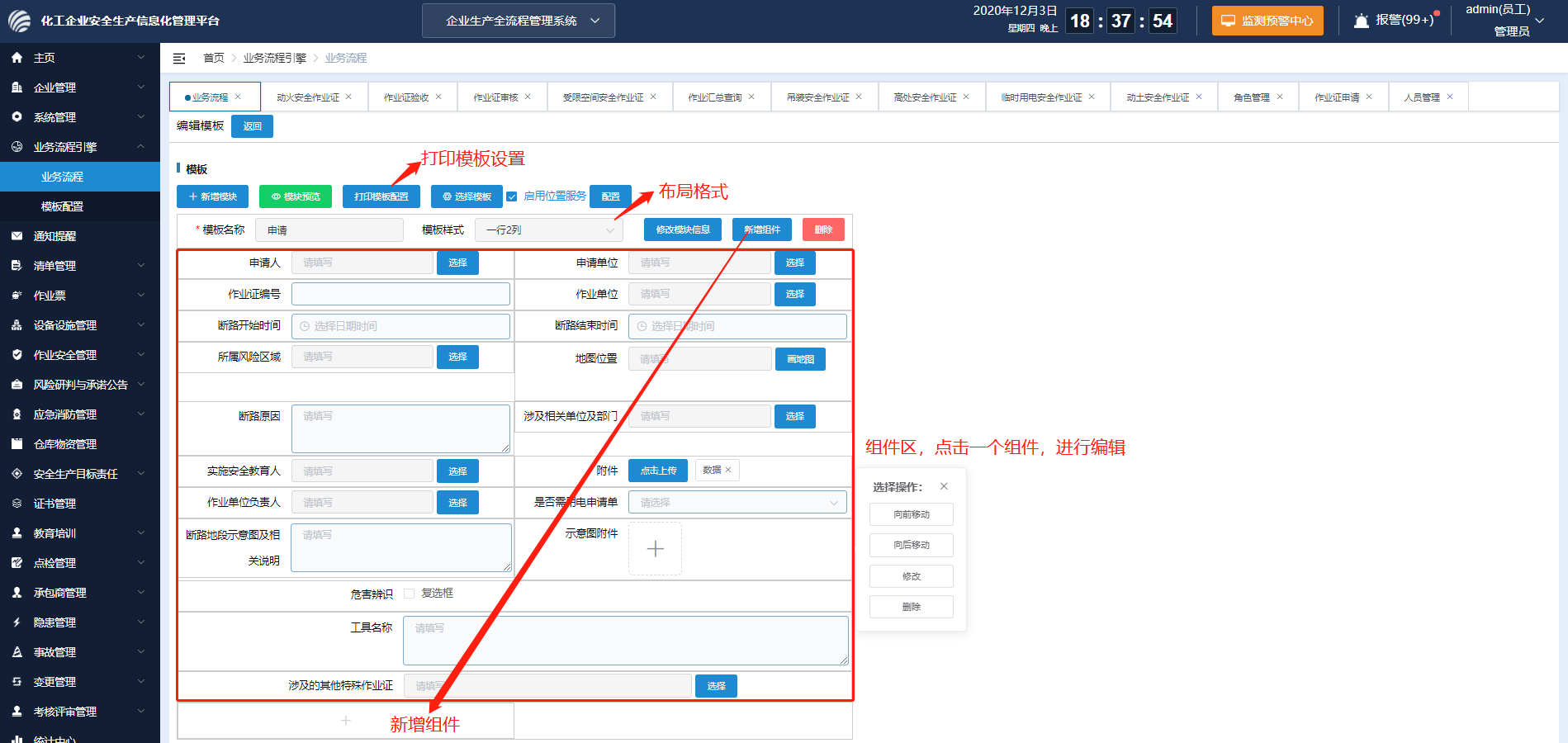This screenshot has width=1568, height=743.
Task: Click the 选择模板 button
Action: point(467,196)
